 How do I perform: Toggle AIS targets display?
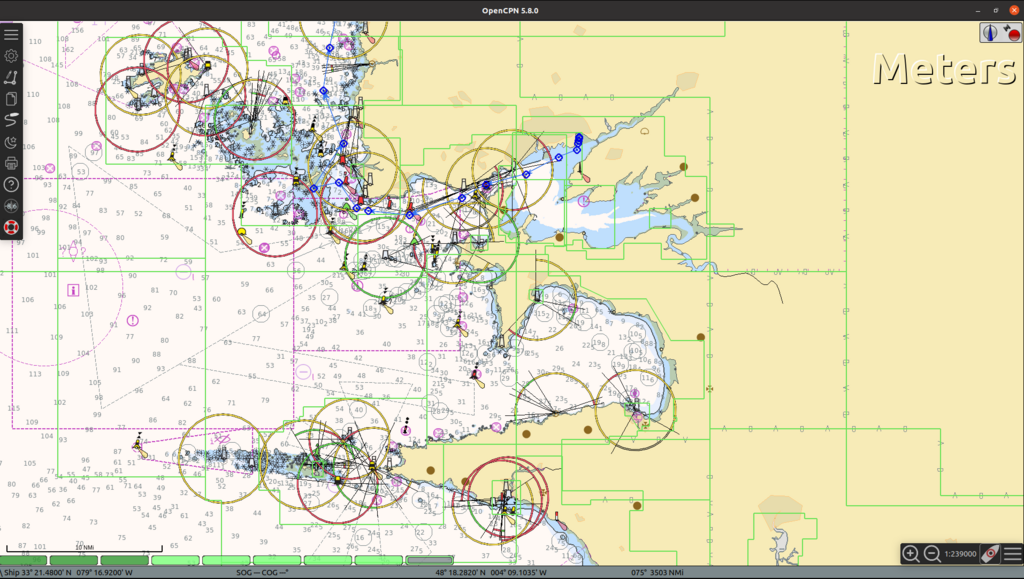pos(11,206)
